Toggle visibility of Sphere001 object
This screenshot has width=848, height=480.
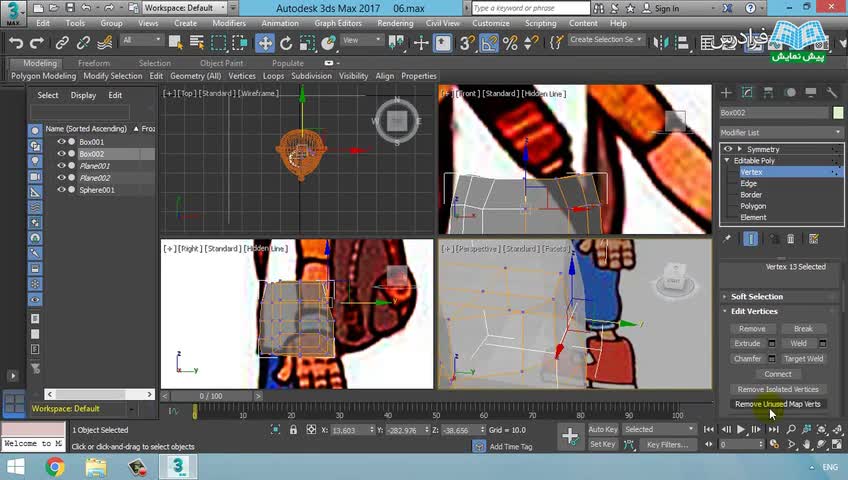pos(61,190)
